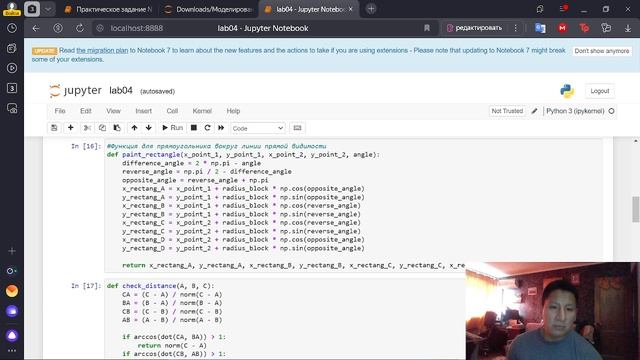The image size is (640, 360).
Task: Open the Edit menu
Action: [86, 111]
